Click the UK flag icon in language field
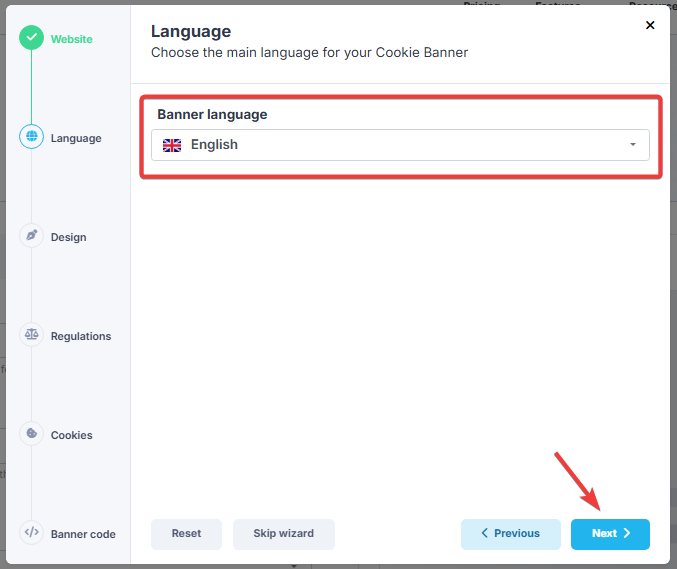 pos(172,145)
